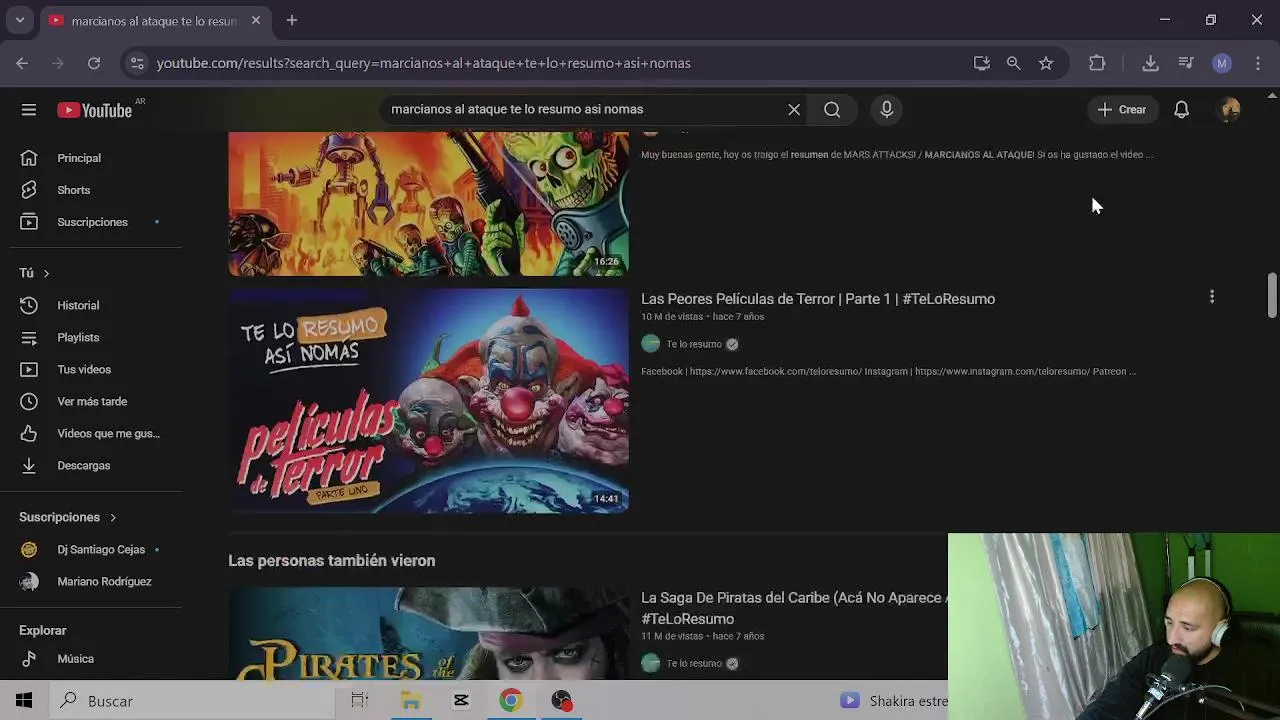
Task: Open Te lo resumo channel under Piratas video
Action: [694, 663]
